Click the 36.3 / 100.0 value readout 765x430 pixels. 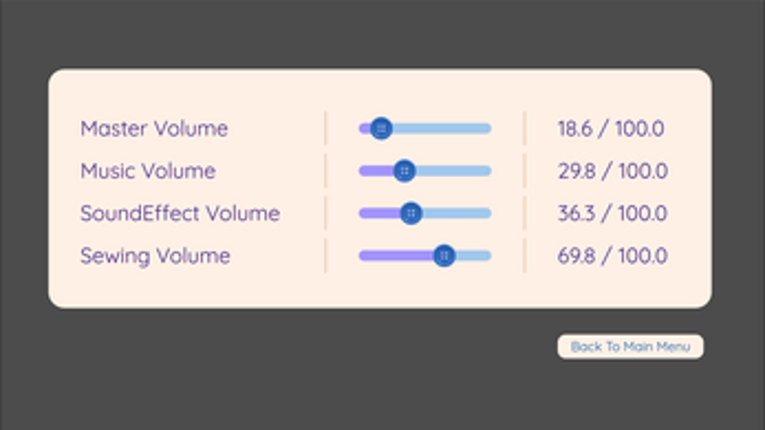612,213
